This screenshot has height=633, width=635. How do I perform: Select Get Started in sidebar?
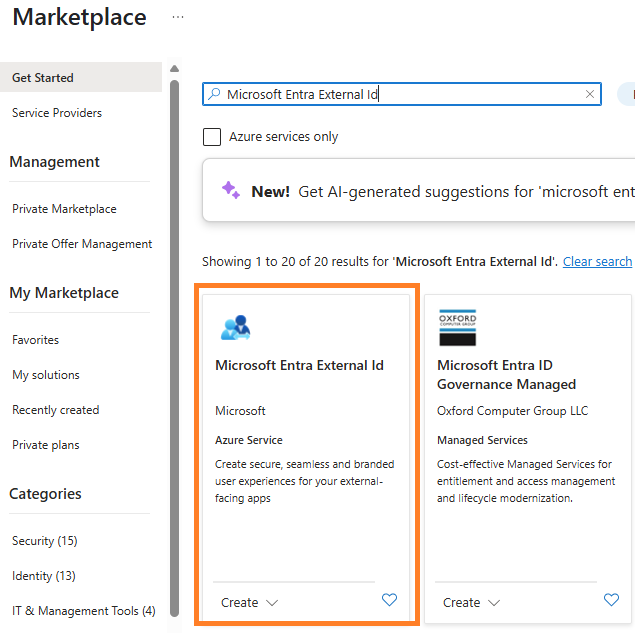pos(81,77)
